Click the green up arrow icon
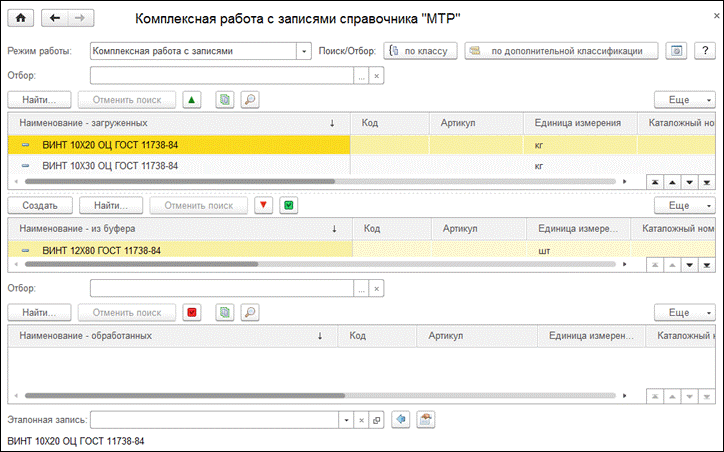The width and height of the screenshot is (724, 452). coord(192,100)
